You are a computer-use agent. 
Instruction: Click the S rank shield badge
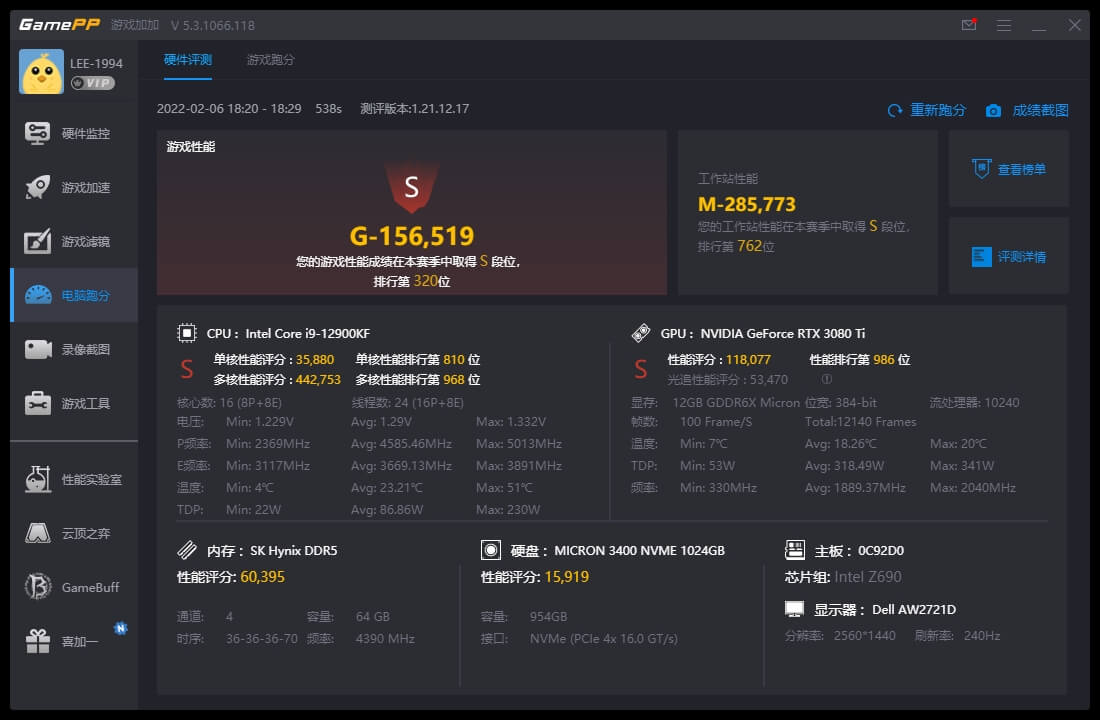[412, 187]
